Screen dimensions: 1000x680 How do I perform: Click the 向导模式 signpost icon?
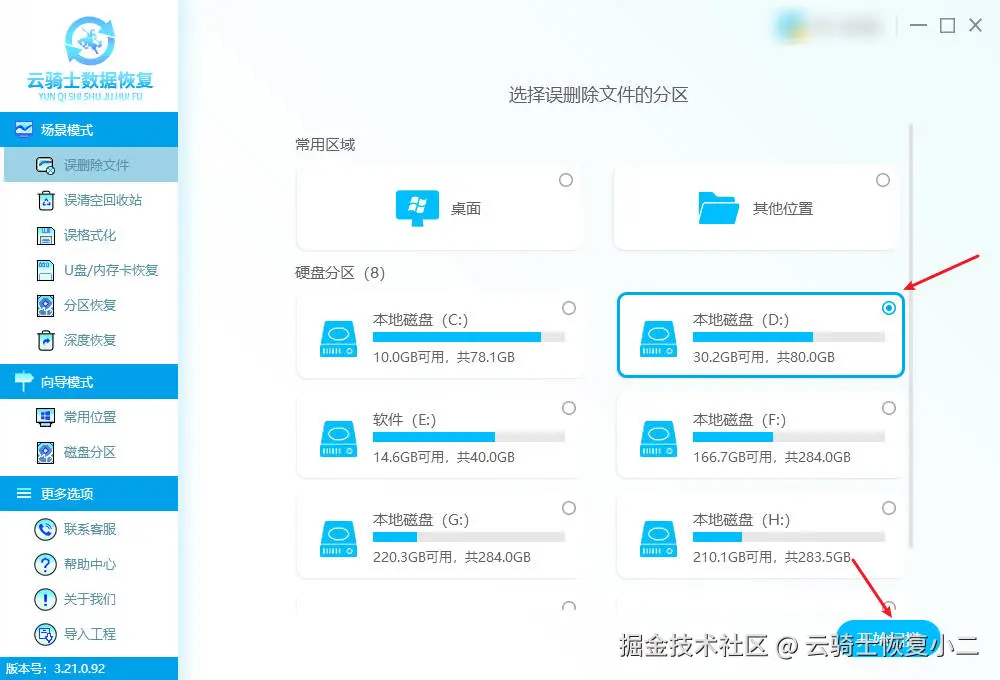[x=24, y=381]
